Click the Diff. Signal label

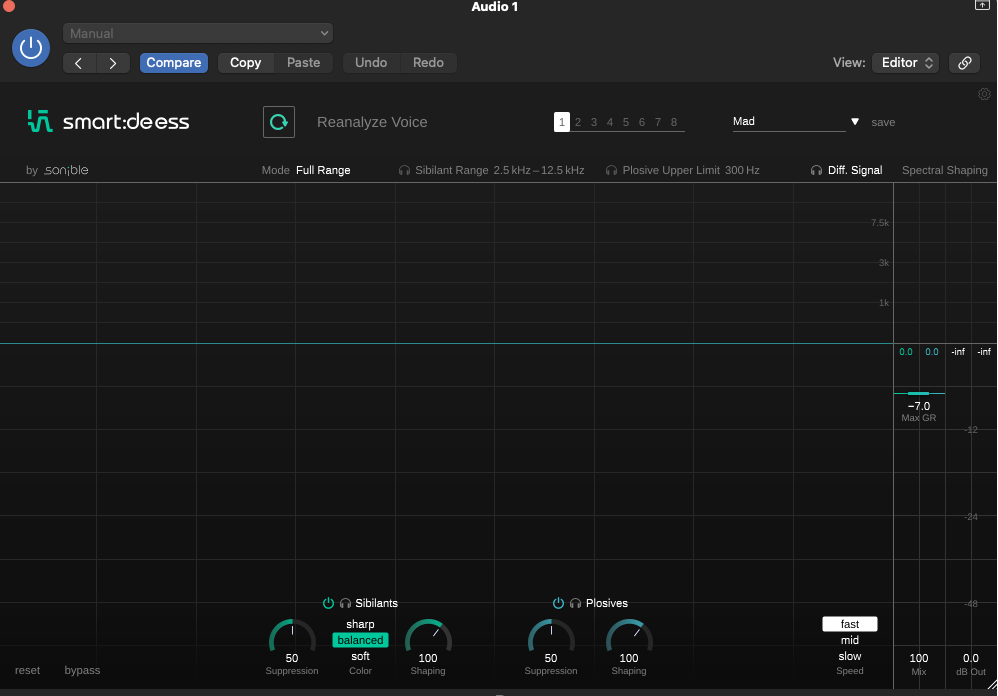coord(855,171)
